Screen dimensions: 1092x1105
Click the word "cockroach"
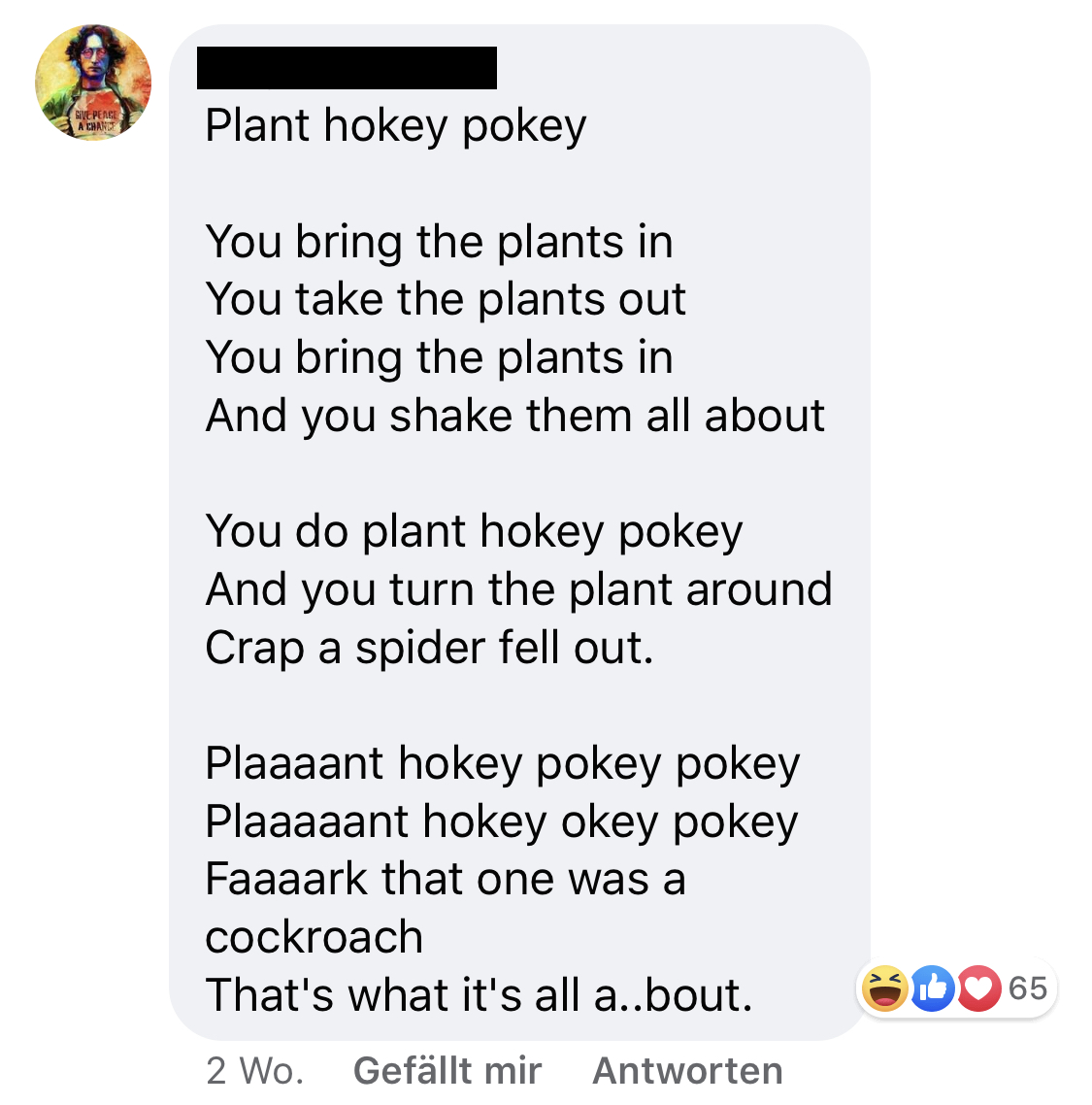point(314,937)
